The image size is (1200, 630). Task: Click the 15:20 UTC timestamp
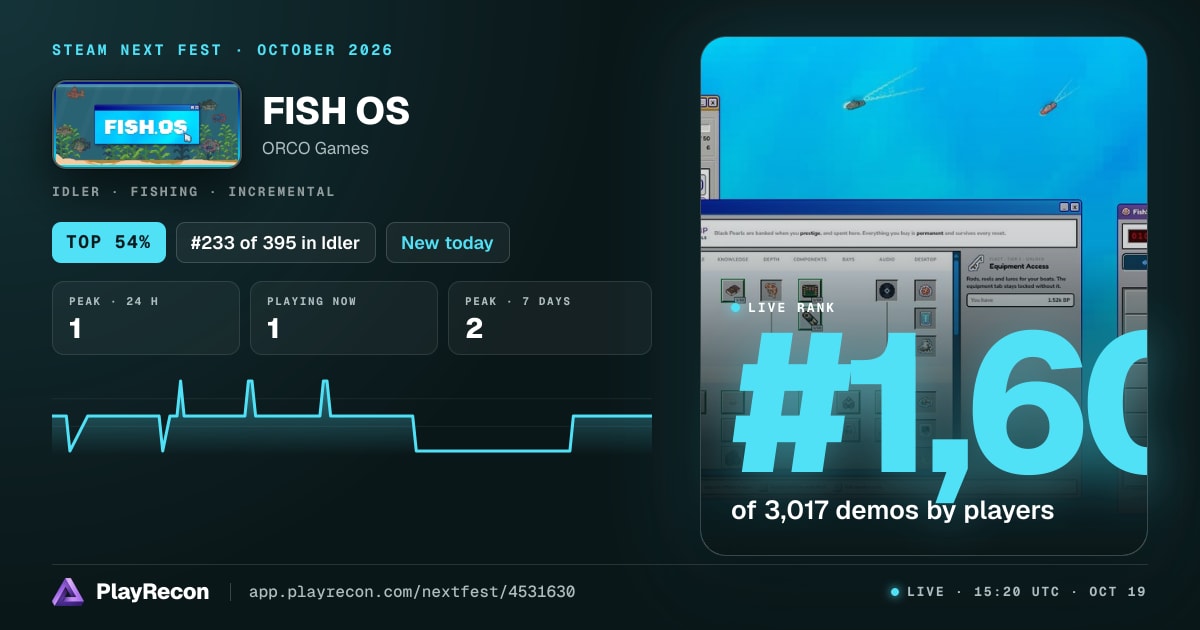point(1015,592)
